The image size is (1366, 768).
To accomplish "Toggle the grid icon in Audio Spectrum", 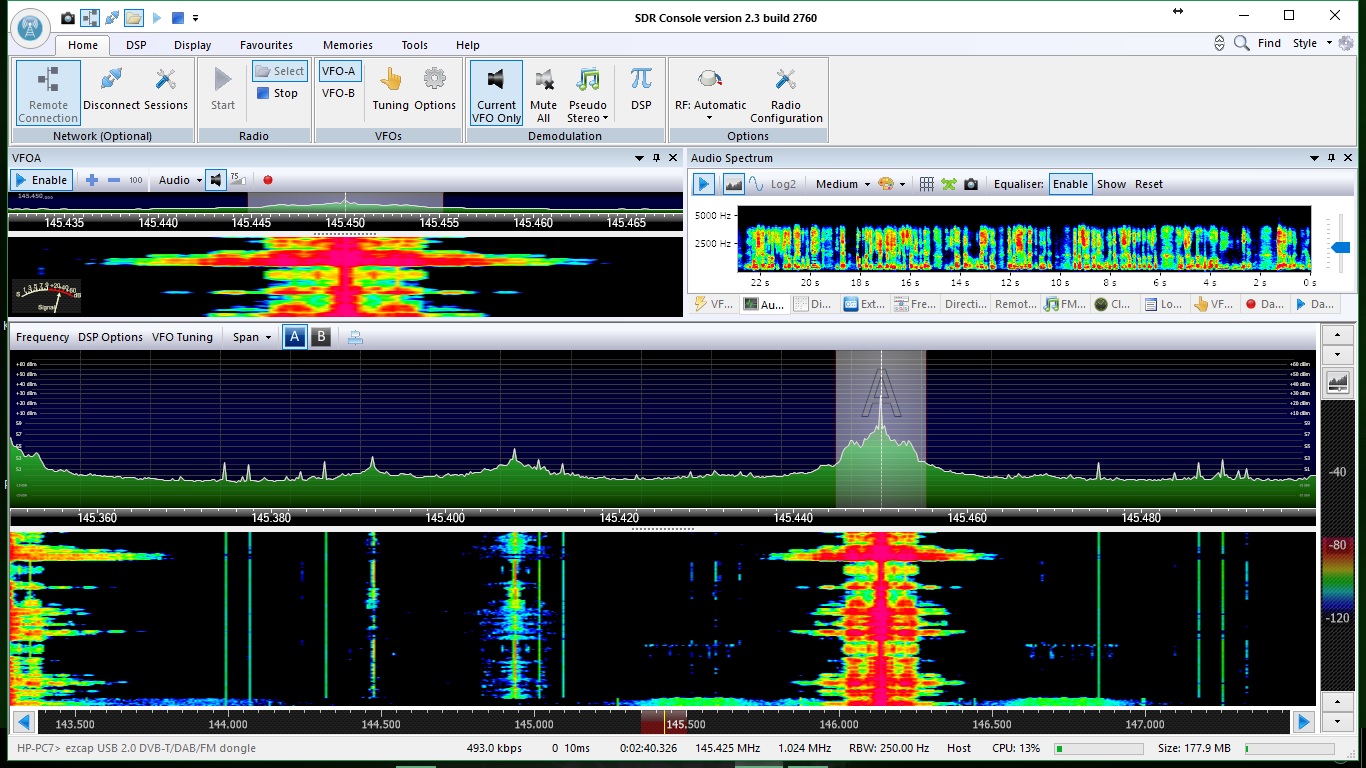I will (926, 184).
